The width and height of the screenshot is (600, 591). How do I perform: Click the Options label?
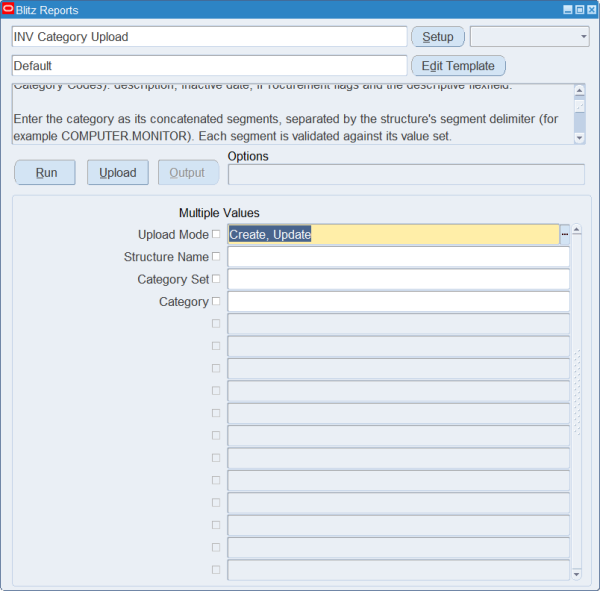(x=248, y=156)
